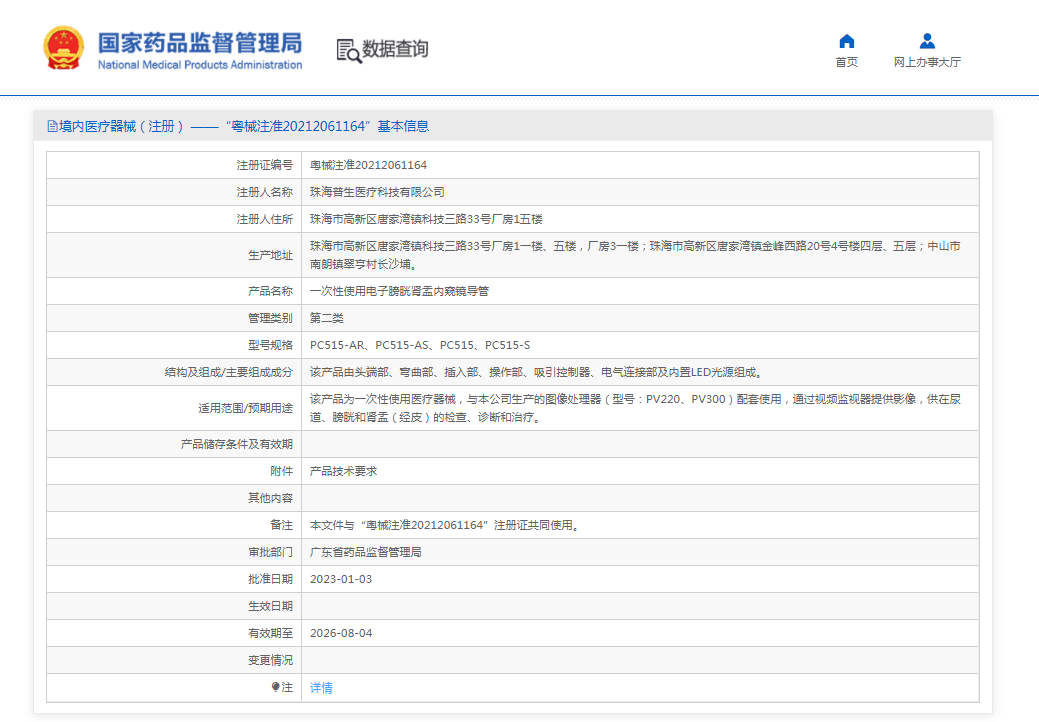Click the 产品名称 row label

270,291
